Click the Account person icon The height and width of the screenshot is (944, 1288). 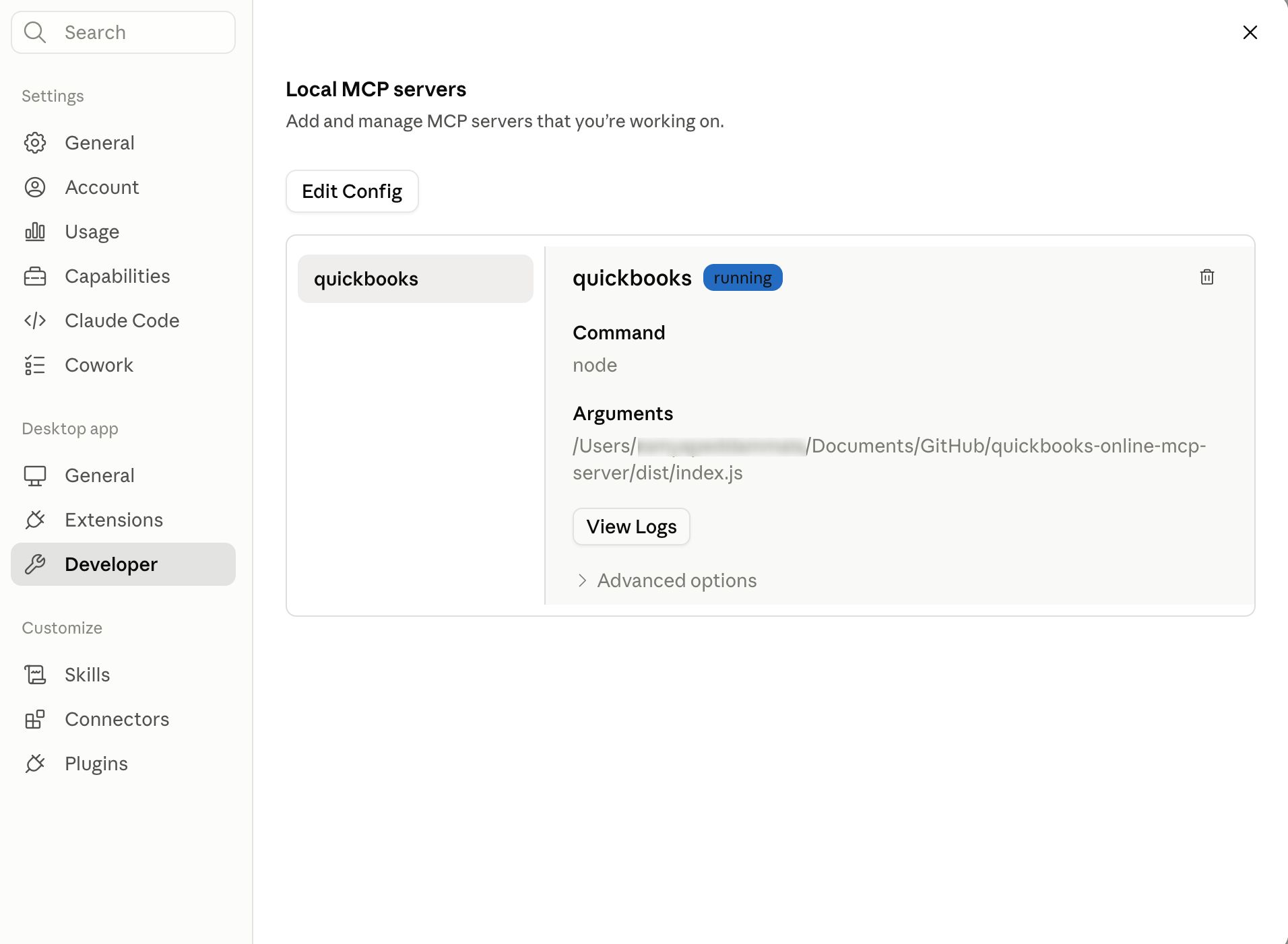[35, 187]
